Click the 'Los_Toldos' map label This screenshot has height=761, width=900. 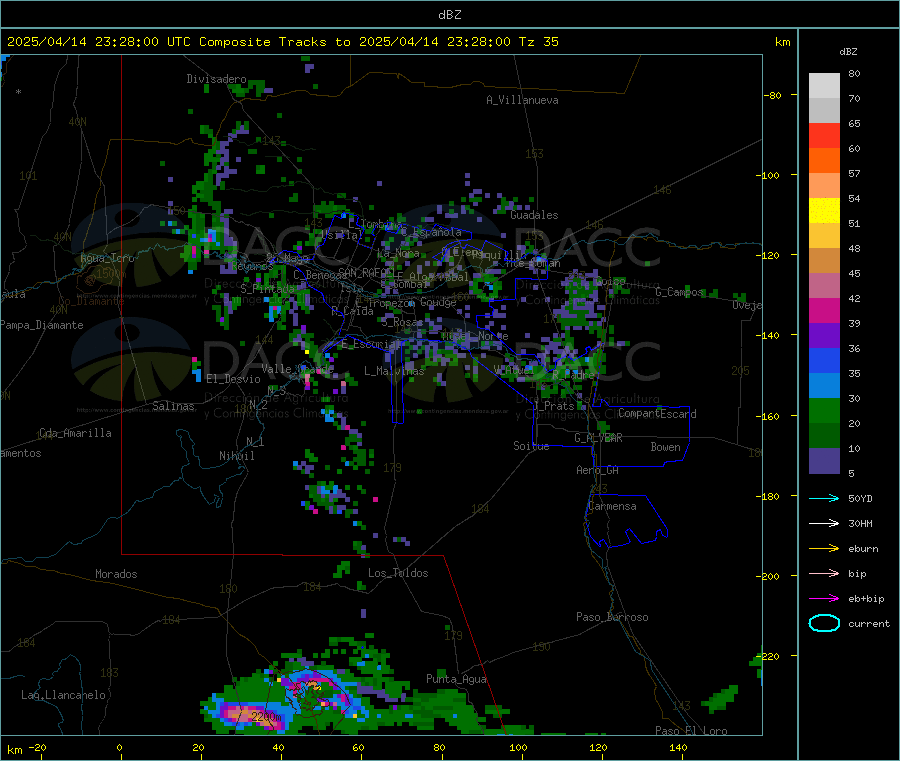(398, 573)
